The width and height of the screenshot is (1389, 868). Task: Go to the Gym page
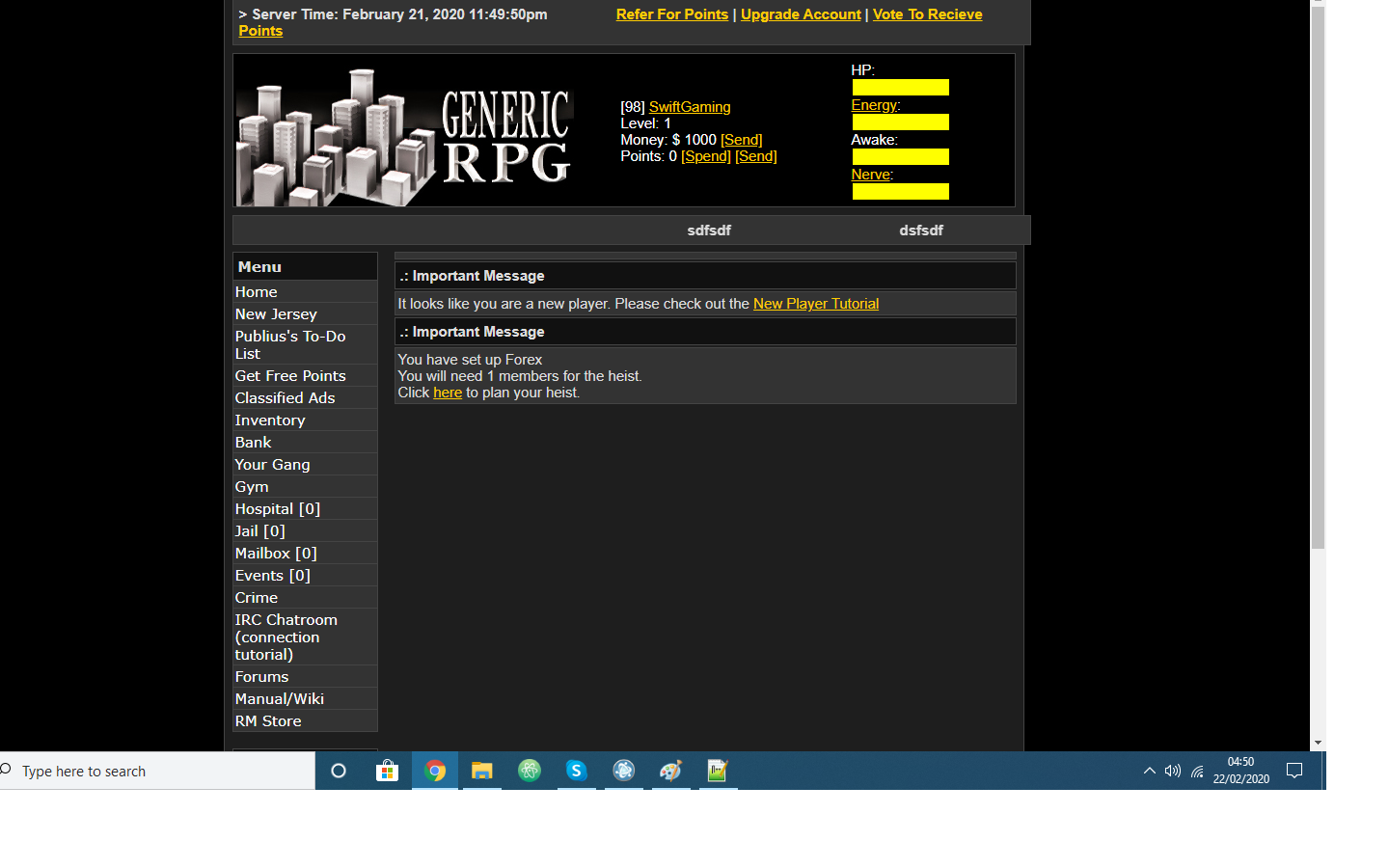(x=252, y=487)
